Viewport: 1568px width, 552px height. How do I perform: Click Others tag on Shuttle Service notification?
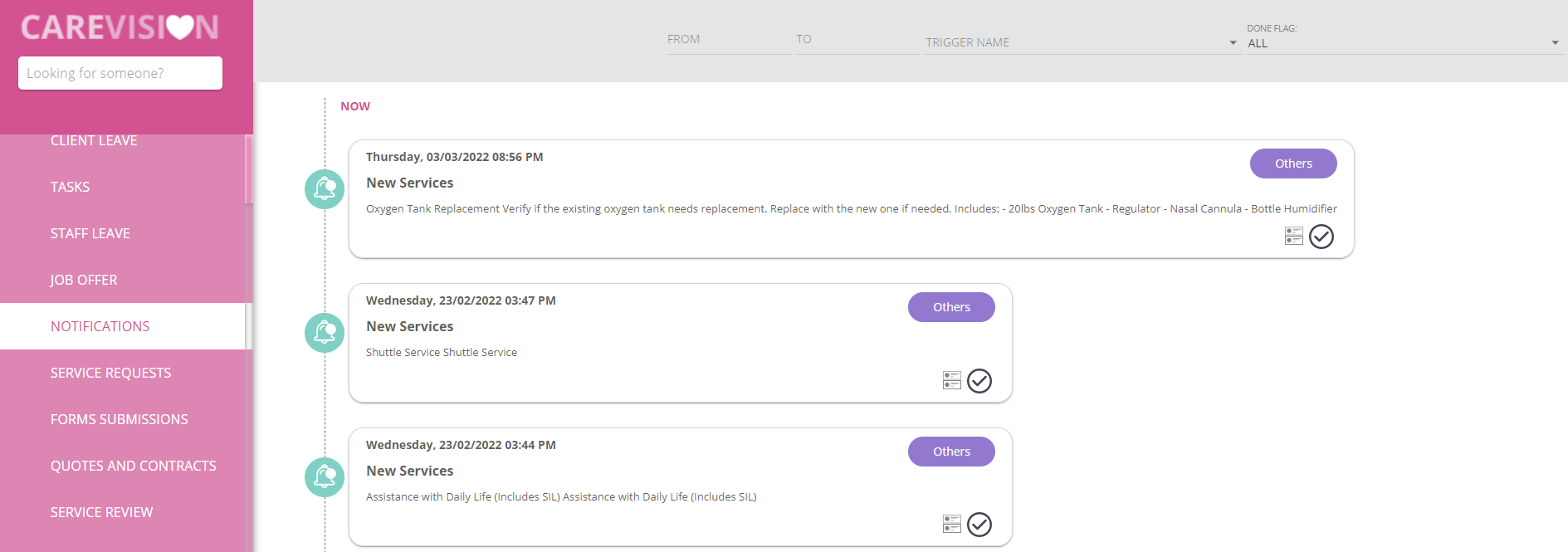coord(950,307)
